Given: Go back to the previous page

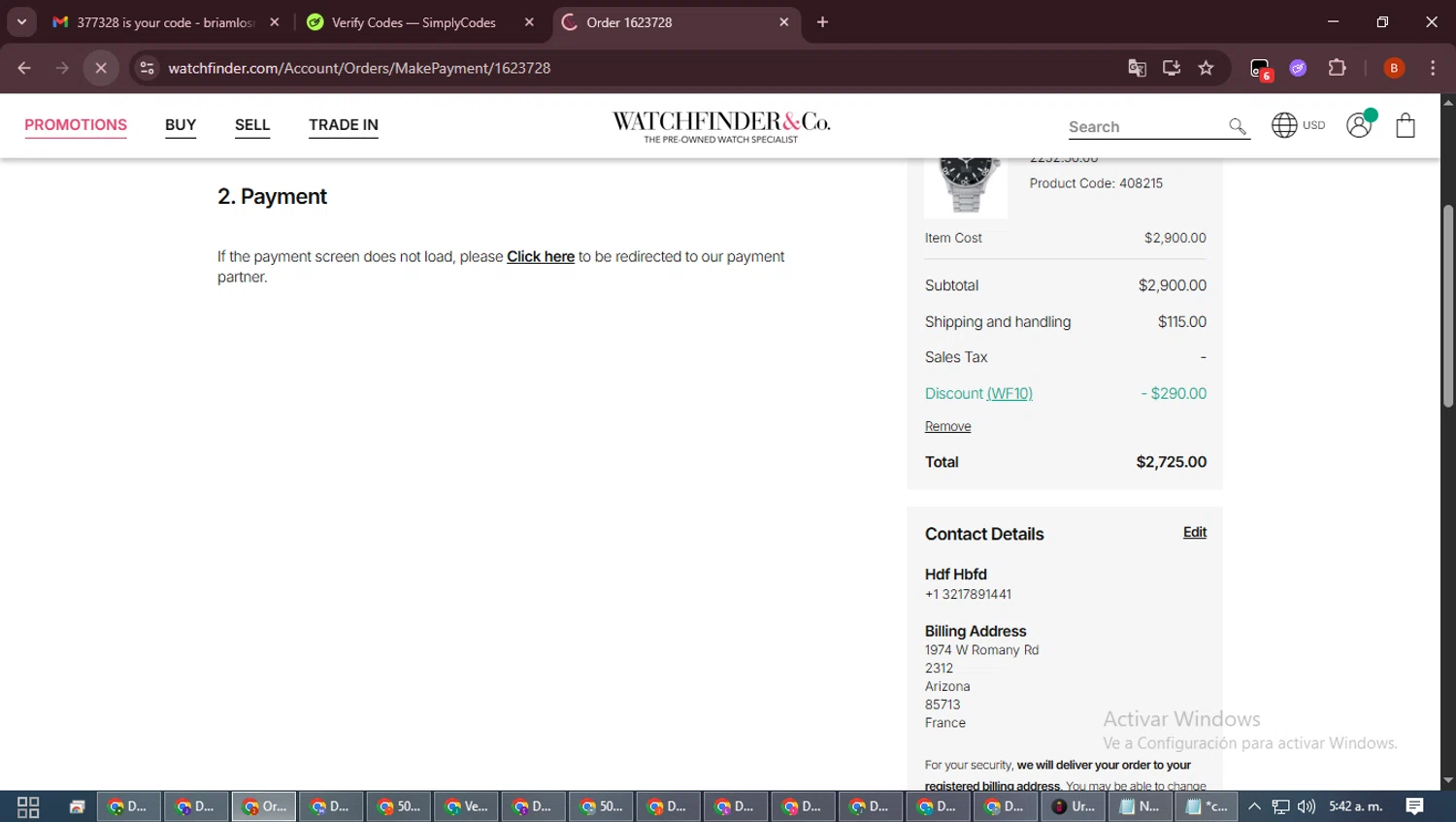Looking at the screenshot, I should click(x=24, y=68).
